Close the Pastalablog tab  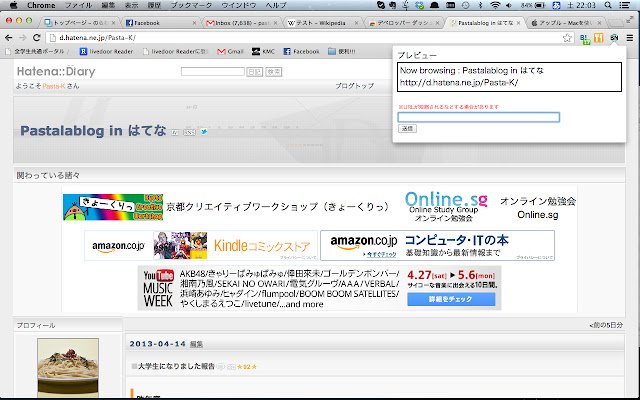click(x=519, y=23)
